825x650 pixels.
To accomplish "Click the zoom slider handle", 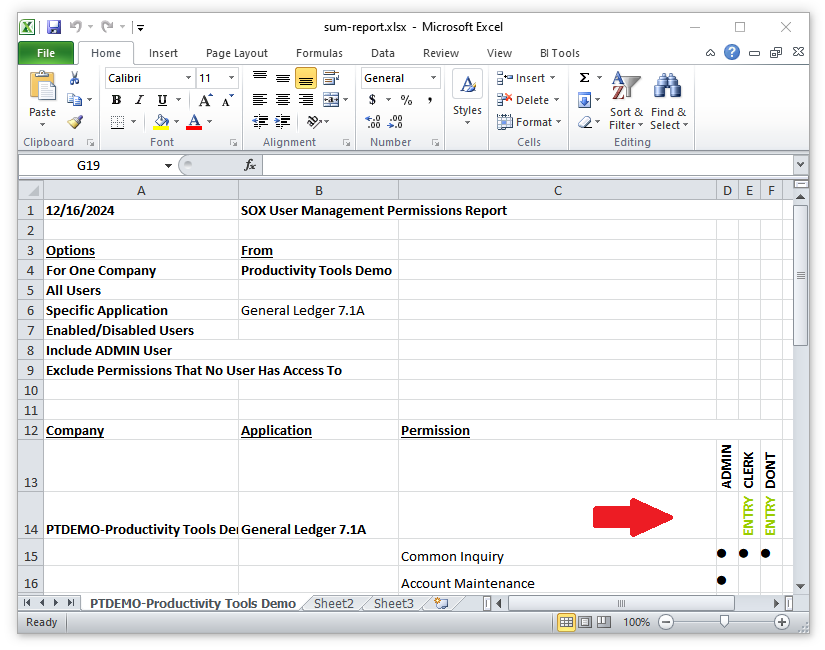I will tap(725, 622).
